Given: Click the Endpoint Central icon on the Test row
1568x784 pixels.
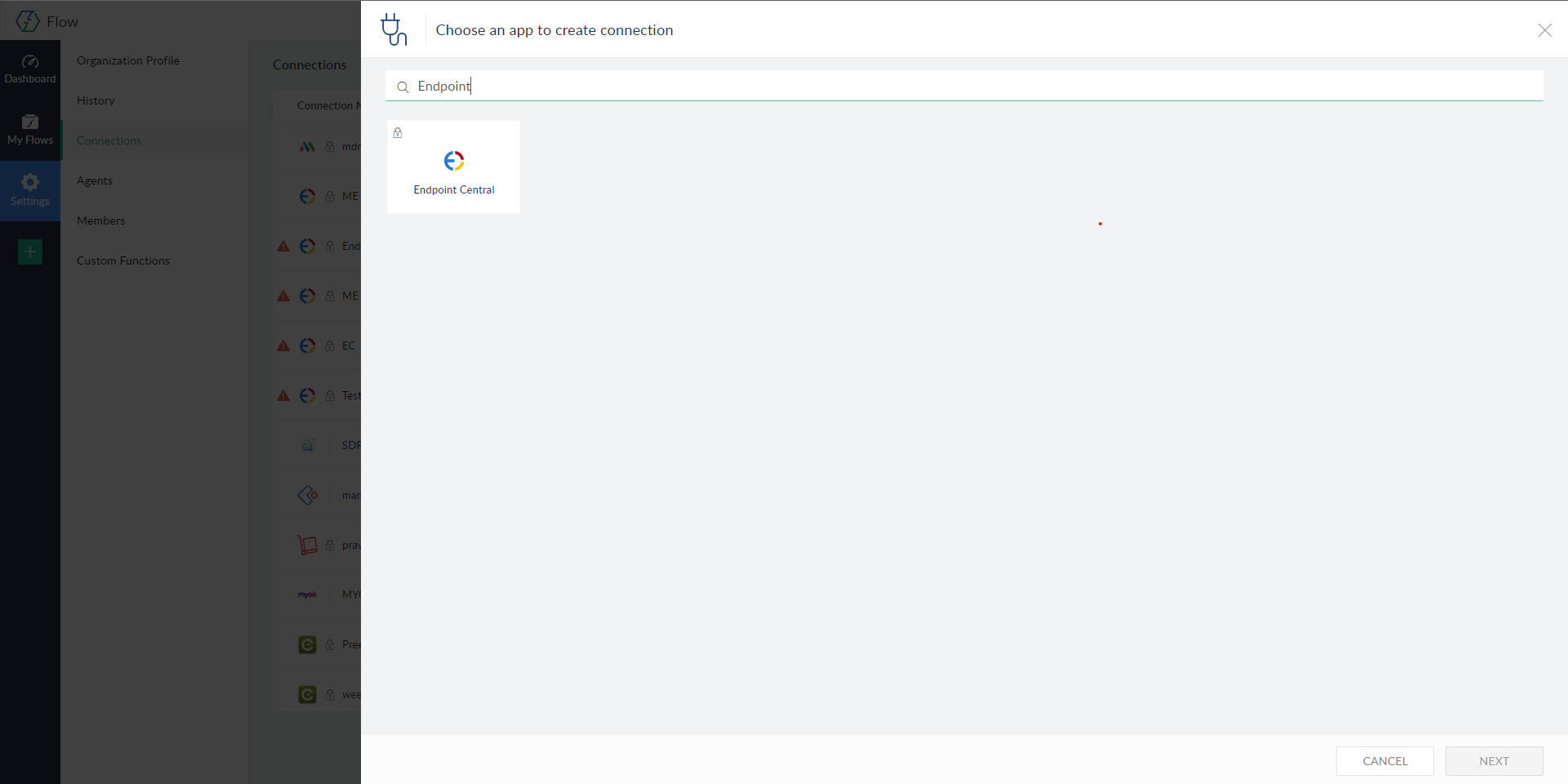Looking at the screenshot, I should pos(307,395).
